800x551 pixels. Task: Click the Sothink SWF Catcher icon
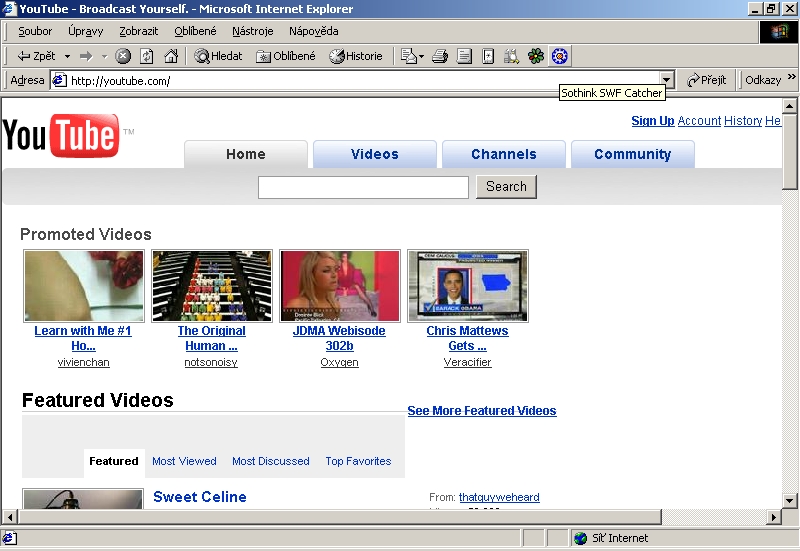[560, 56]
